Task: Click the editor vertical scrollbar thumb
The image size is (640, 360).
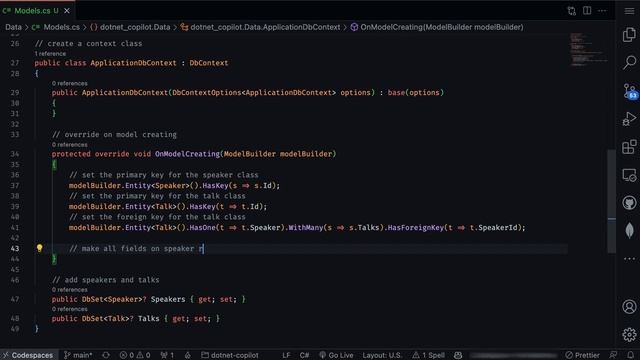Action: pos(611,201)
